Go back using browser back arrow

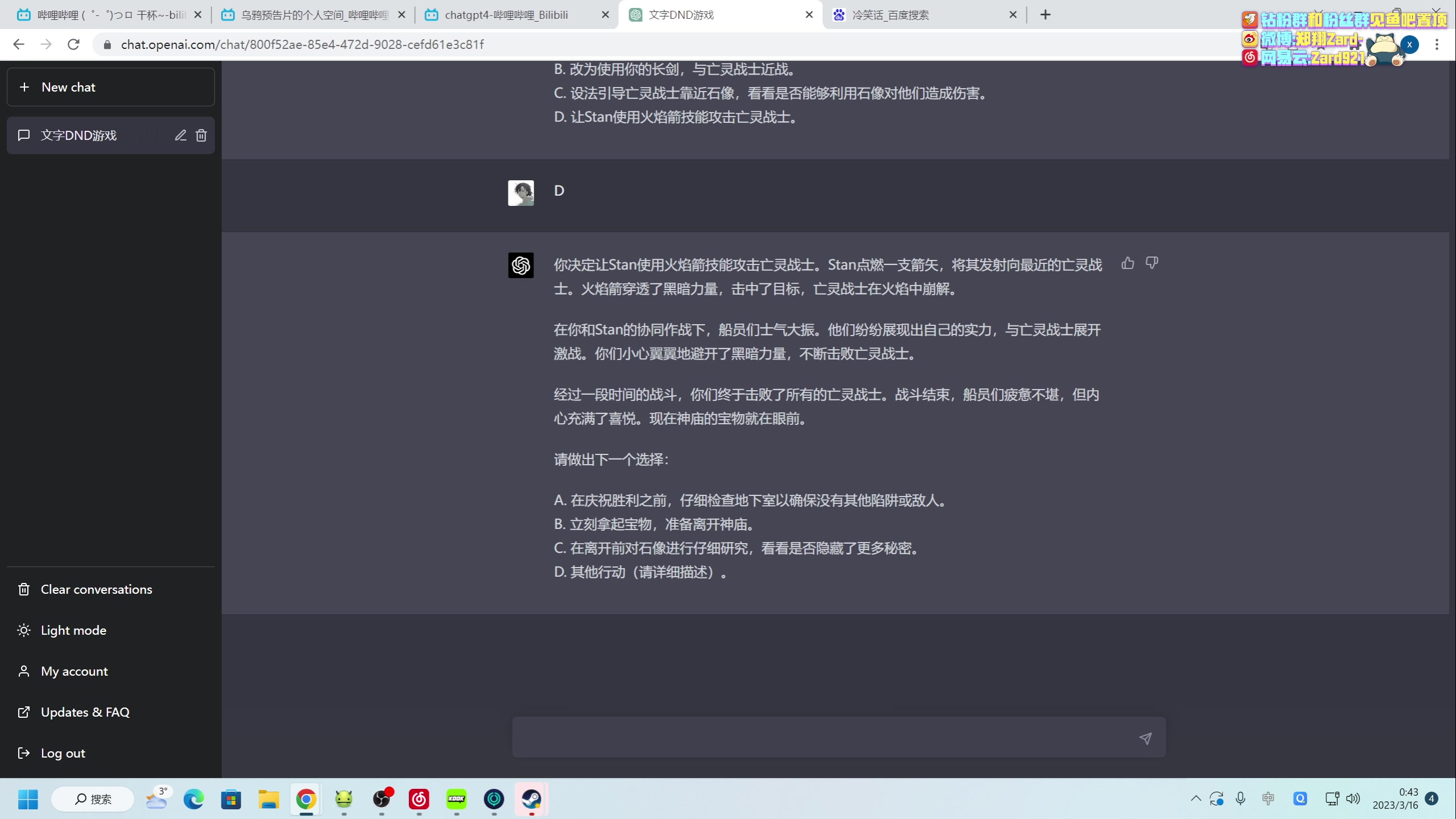pyautogui.click(x=19, y=44)
